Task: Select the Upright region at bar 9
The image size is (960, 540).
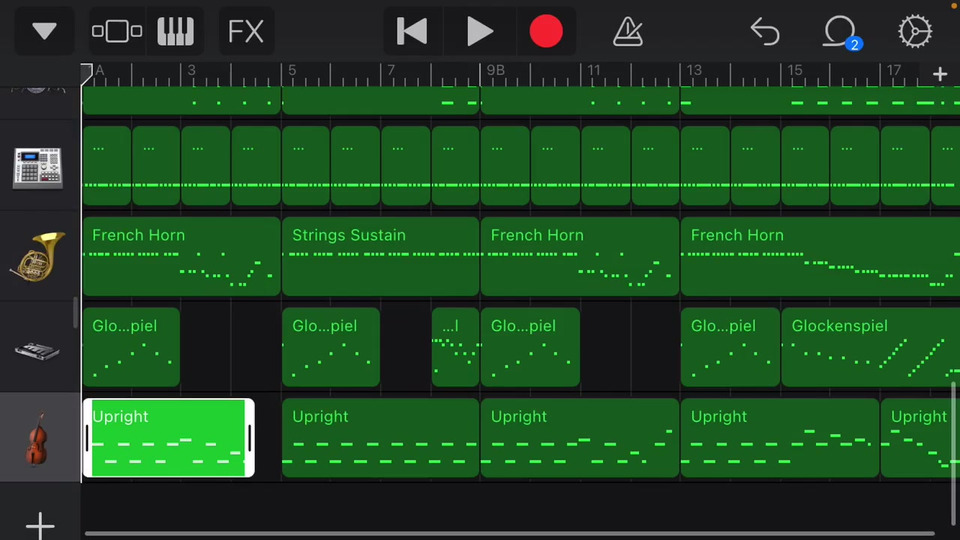Action: pos(580,438)
